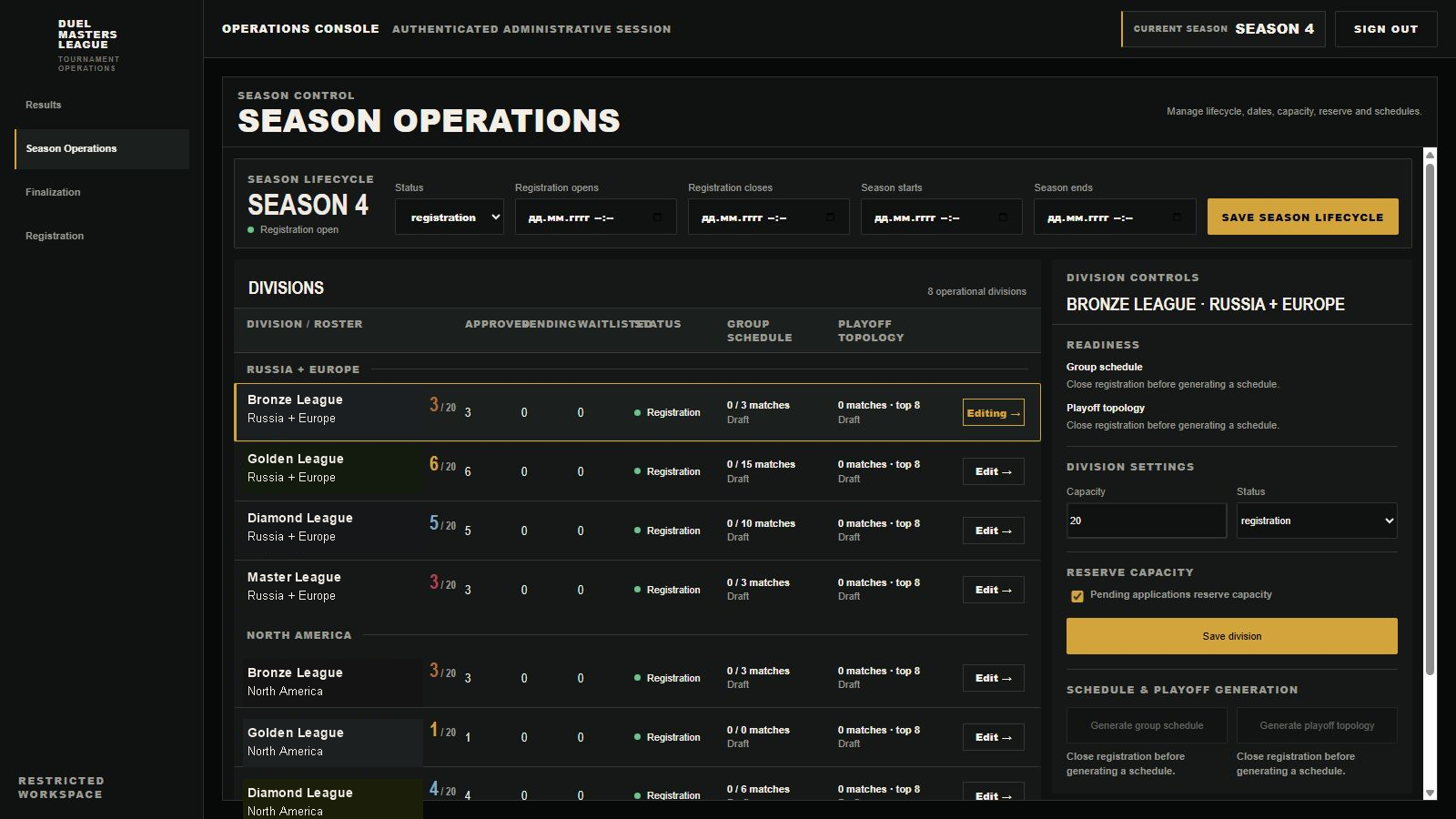Click 'North America' region group header
Screen dimensions: 1456x819
(298, 635)
